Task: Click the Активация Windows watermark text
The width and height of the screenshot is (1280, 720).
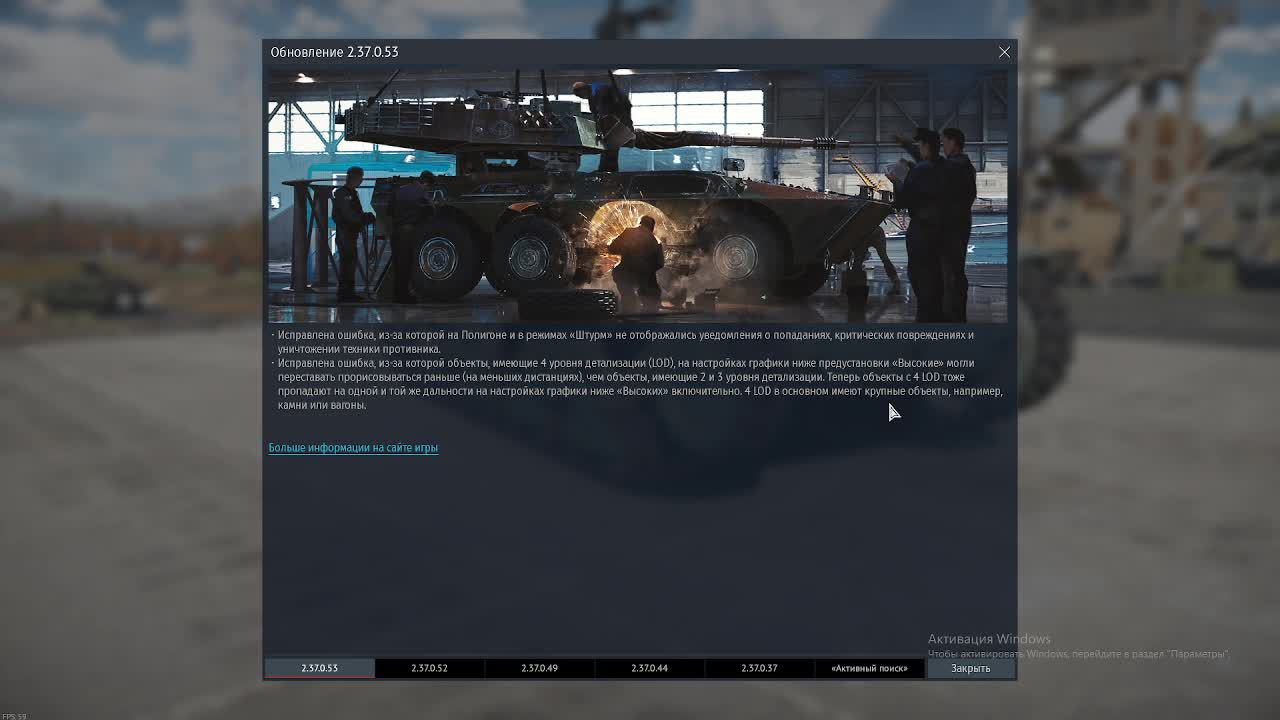Action: click(x=988, y=639)
